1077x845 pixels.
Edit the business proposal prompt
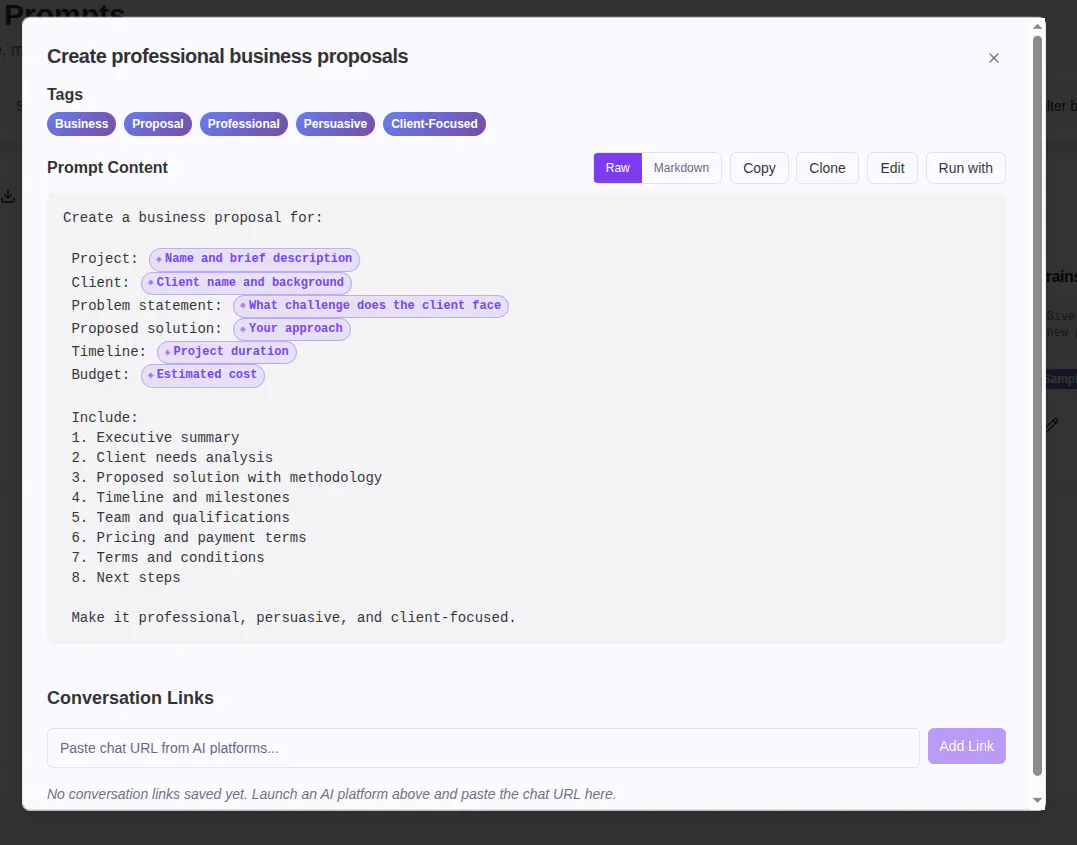(892, 168)
